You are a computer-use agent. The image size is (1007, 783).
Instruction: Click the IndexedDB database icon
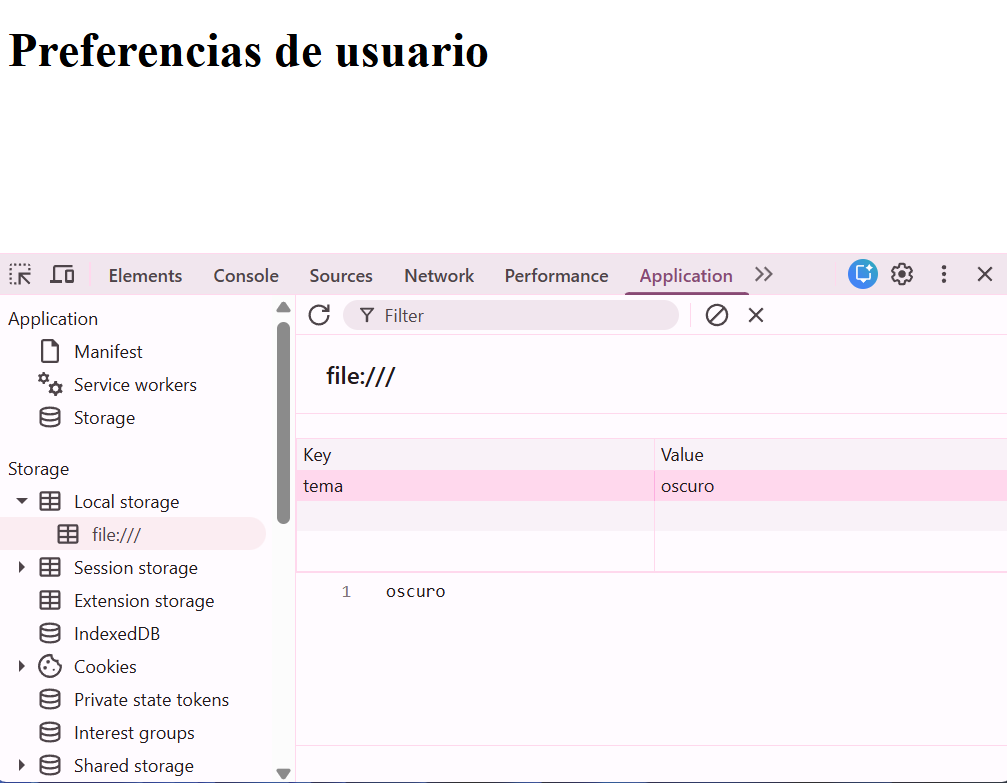click(x=49, y=633)
